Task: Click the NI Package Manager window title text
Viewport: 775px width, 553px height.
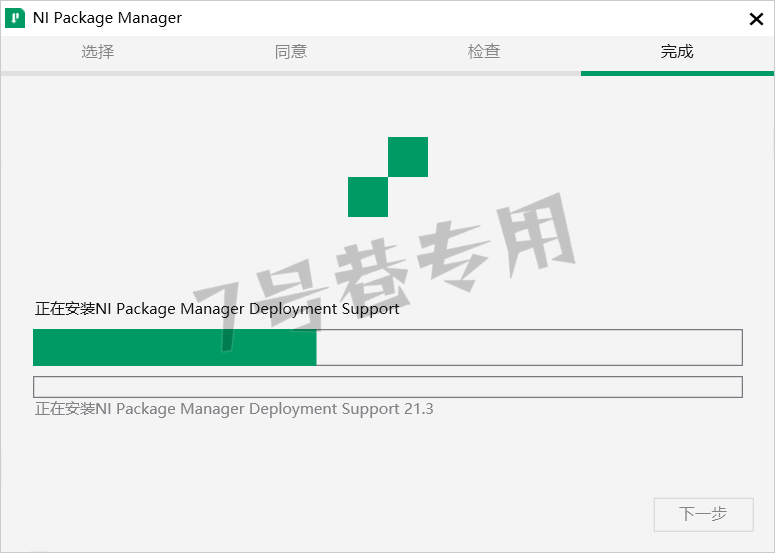Action: (107, 18)
